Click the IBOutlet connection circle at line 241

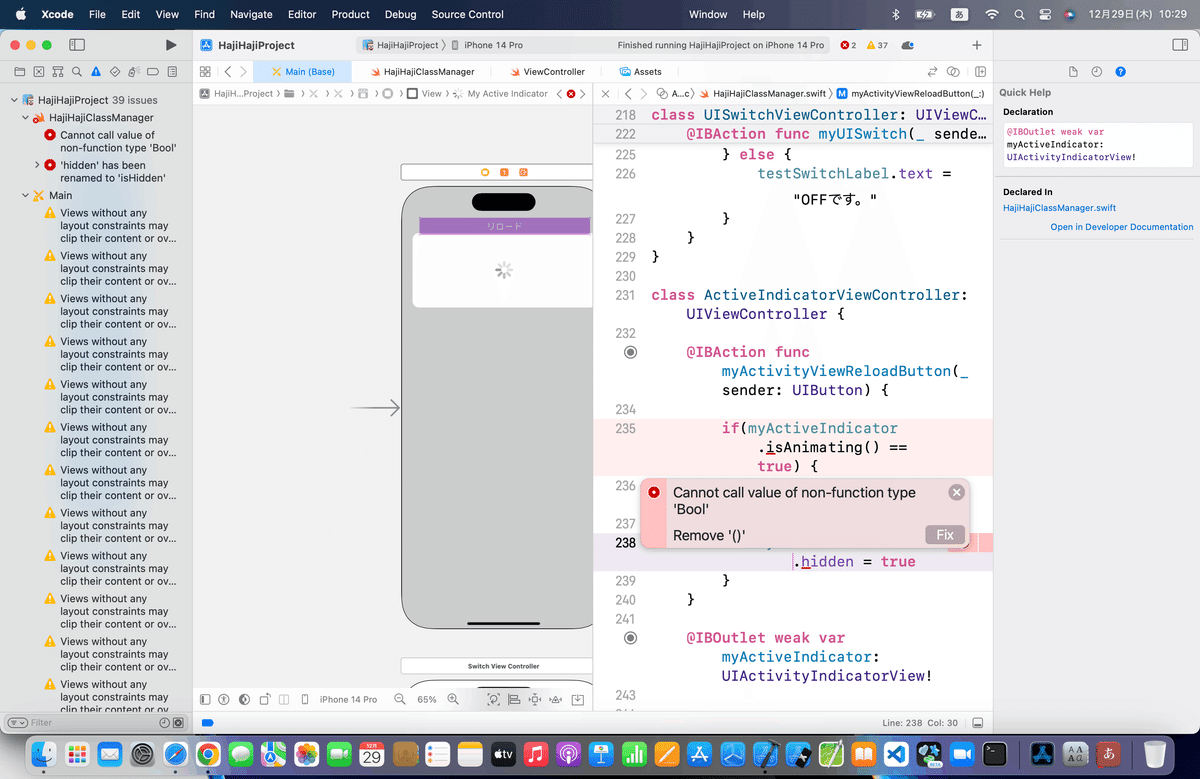[x=630, y=638]
